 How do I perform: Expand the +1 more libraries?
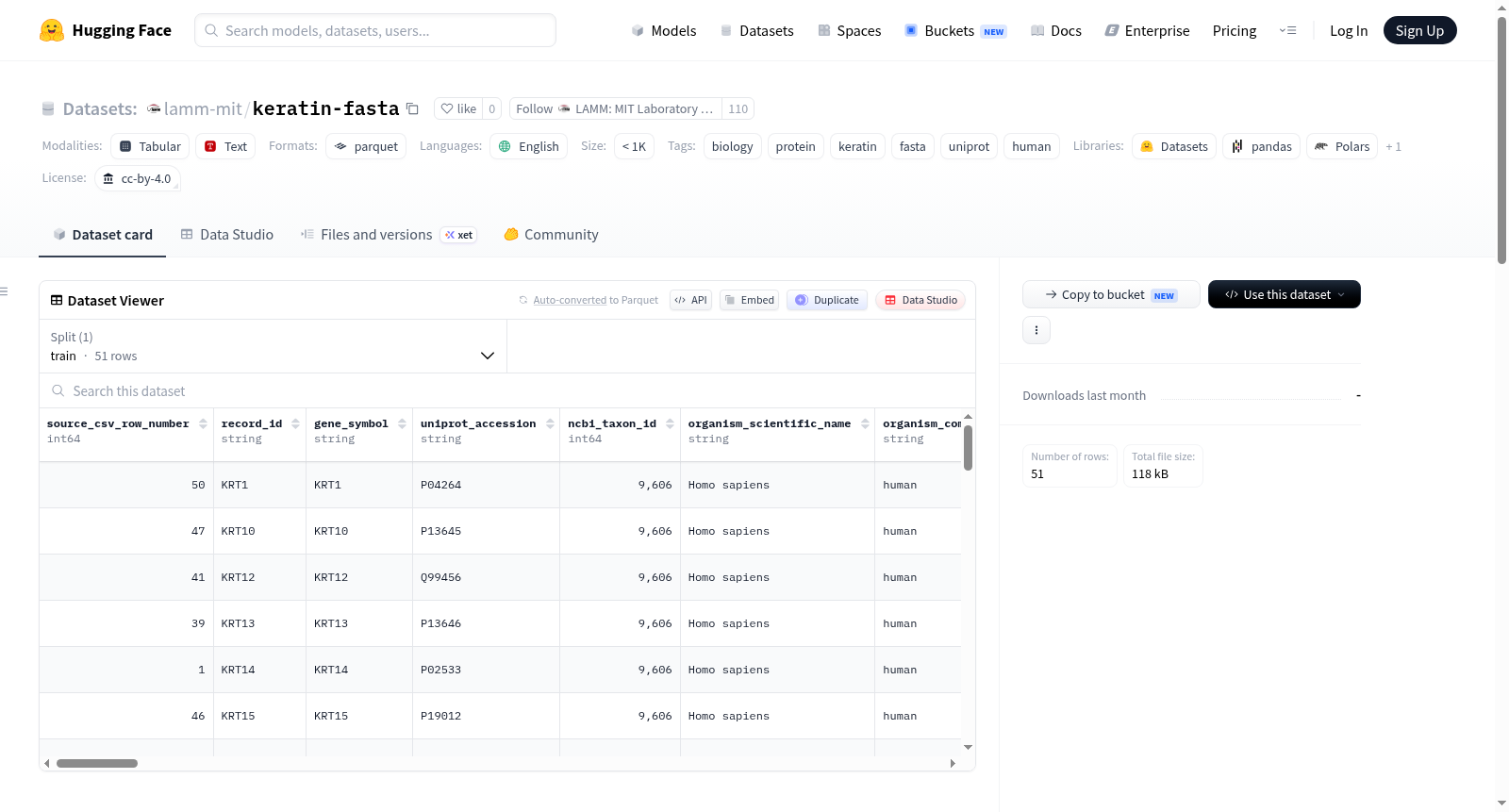pos(1393,146)
